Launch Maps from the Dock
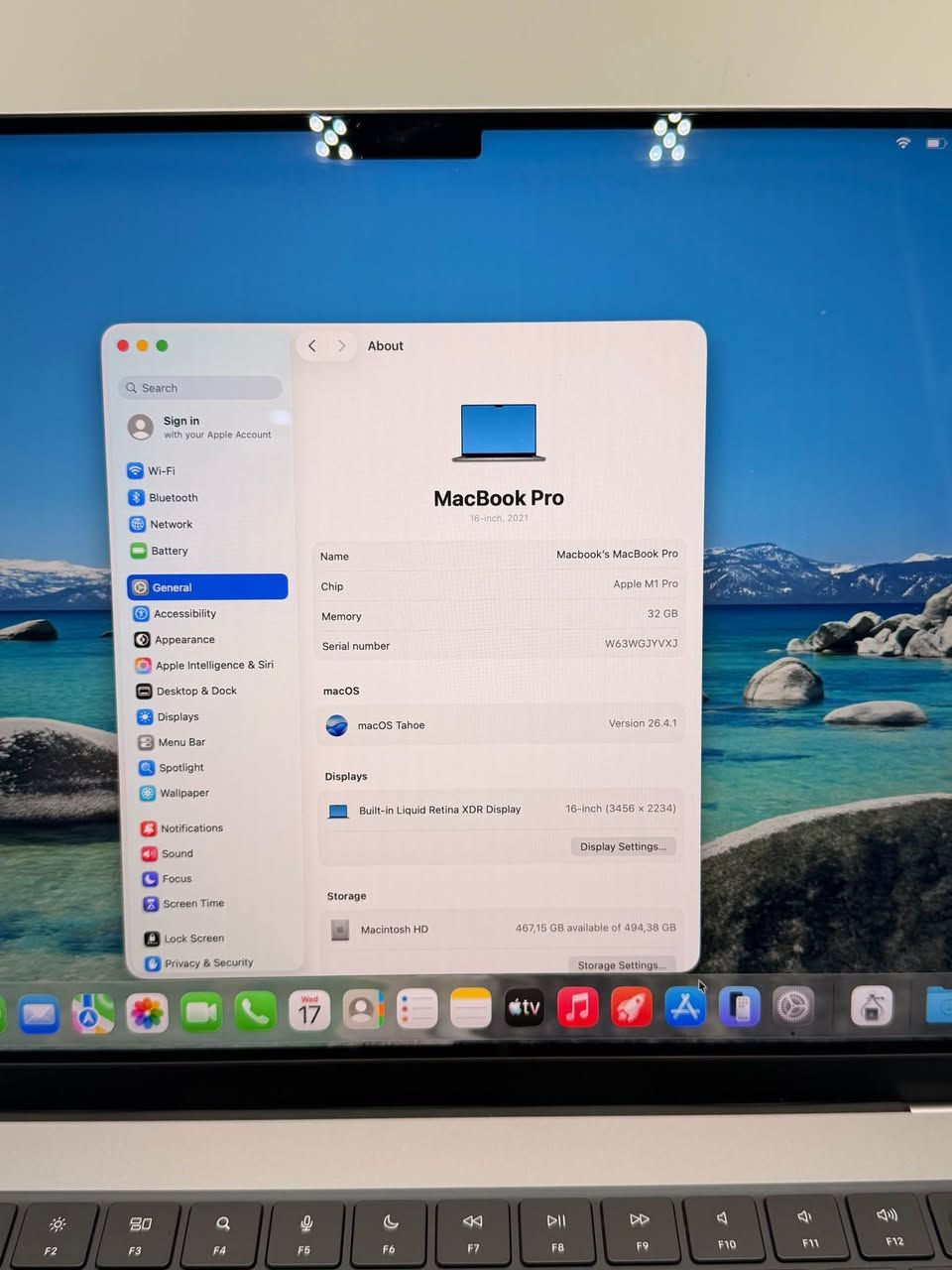Image resolution: width=952 pixels, height=1270 pixels. click(x=92, y=1013)
